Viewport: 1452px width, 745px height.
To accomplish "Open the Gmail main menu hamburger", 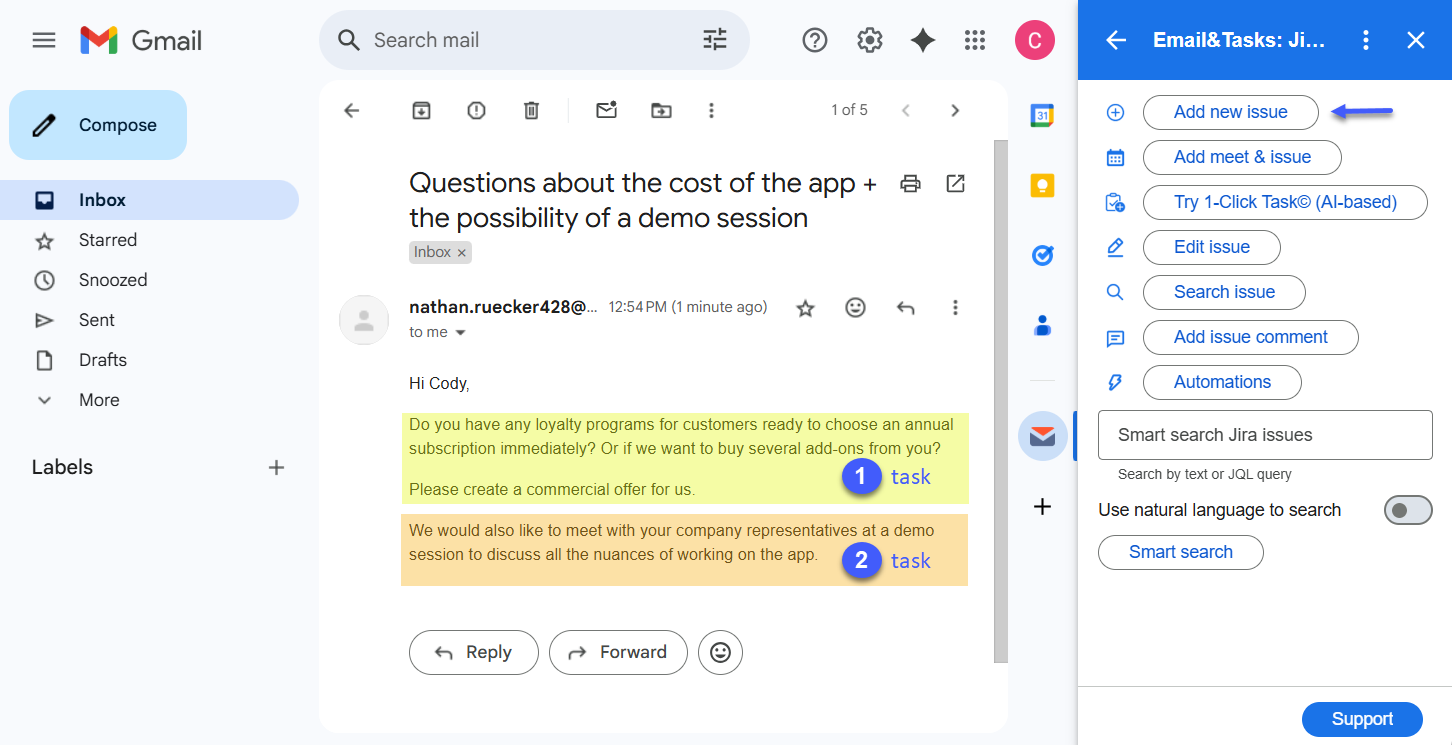I will (44, 40).
